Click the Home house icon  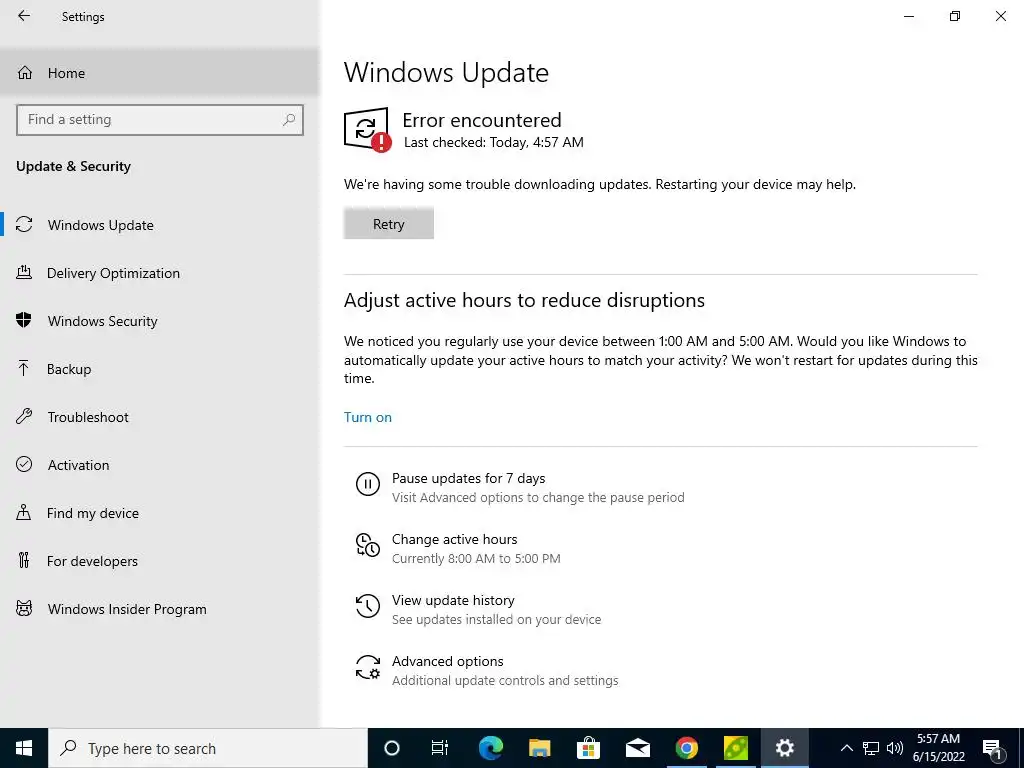[25, 72]
